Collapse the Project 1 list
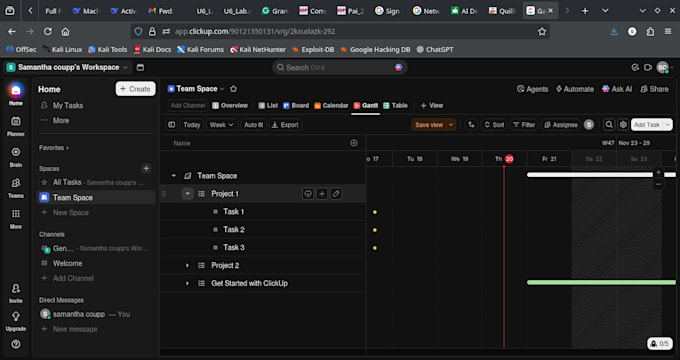The width and height of the screenshot is (680, 360). point(187,194)
